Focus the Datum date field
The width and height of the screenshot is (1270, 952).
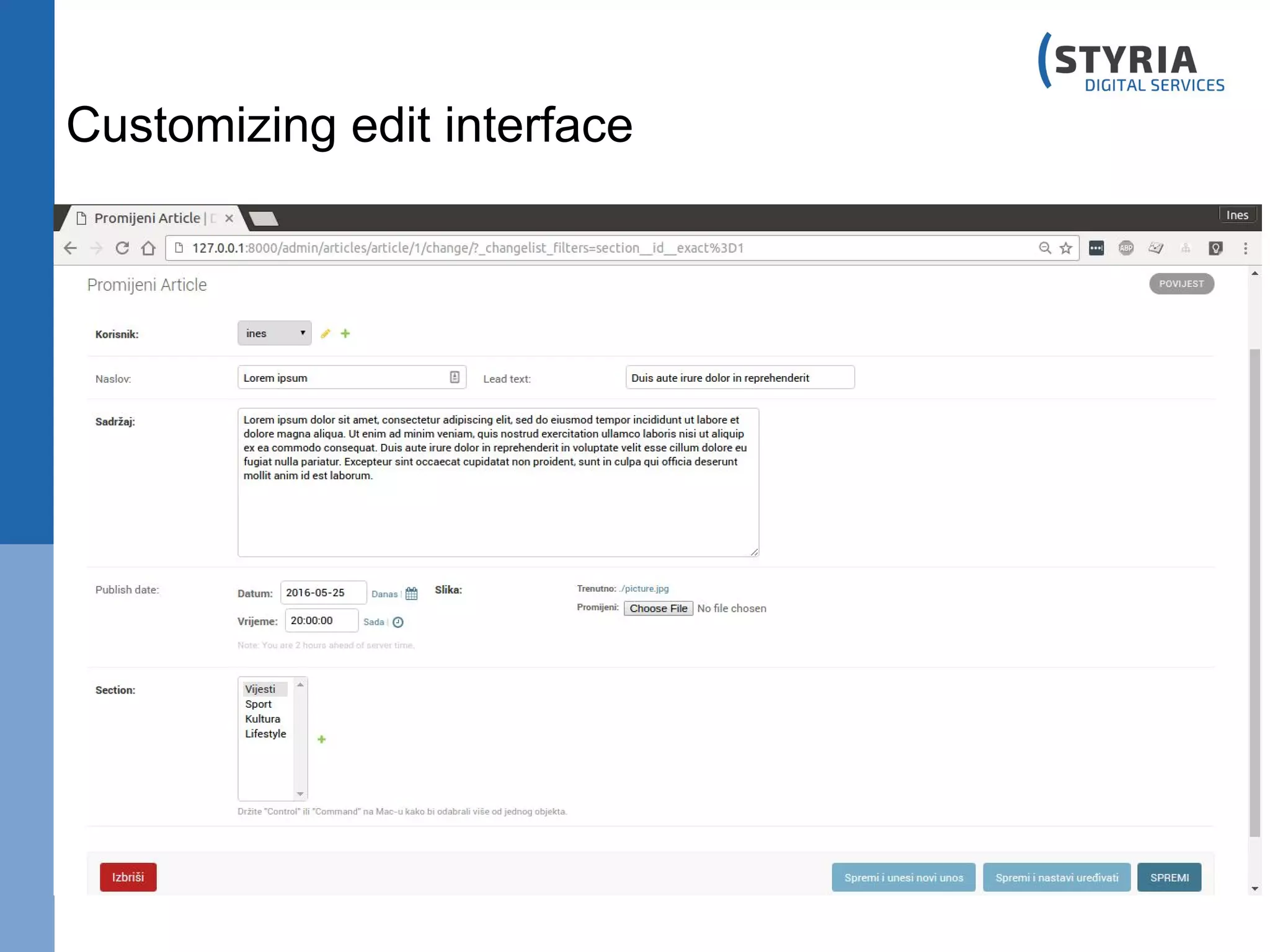(x=323, y=593)
